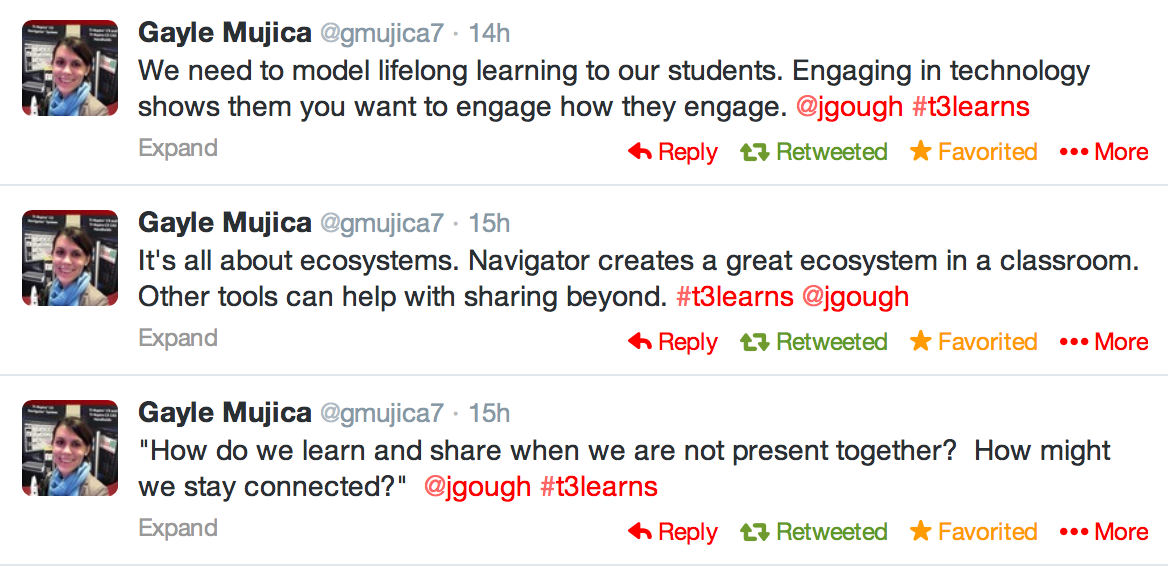Unfavorite the ecosystems tweet via Favorited label
Screen dimensions: 1168x570
[987, 342]
